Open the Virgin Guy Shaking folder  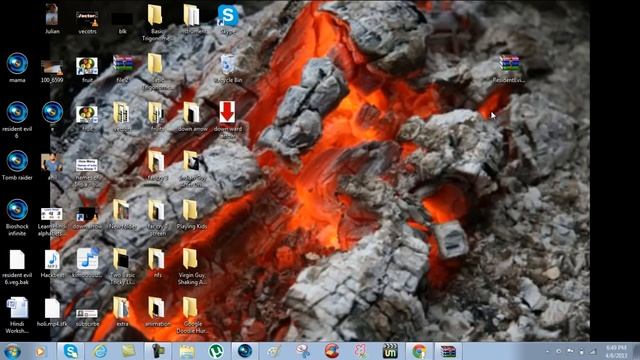[x=191, y=266]
